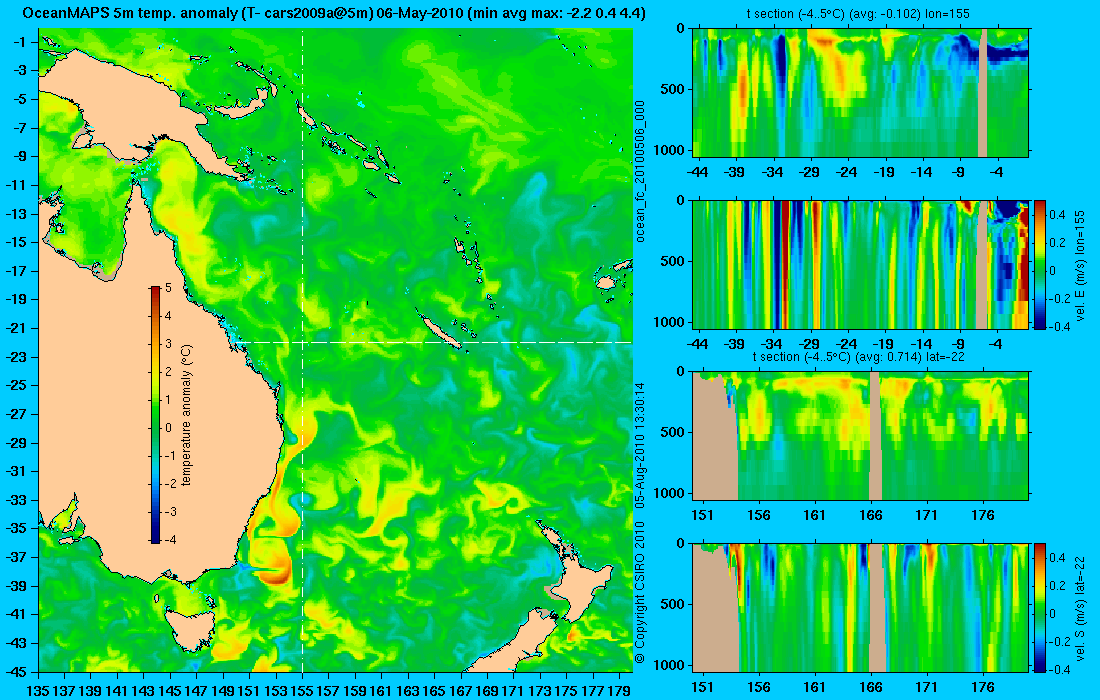Click the temperature anomaly color legend bar on the map
1100x700 pixels.
coord(155,415)
